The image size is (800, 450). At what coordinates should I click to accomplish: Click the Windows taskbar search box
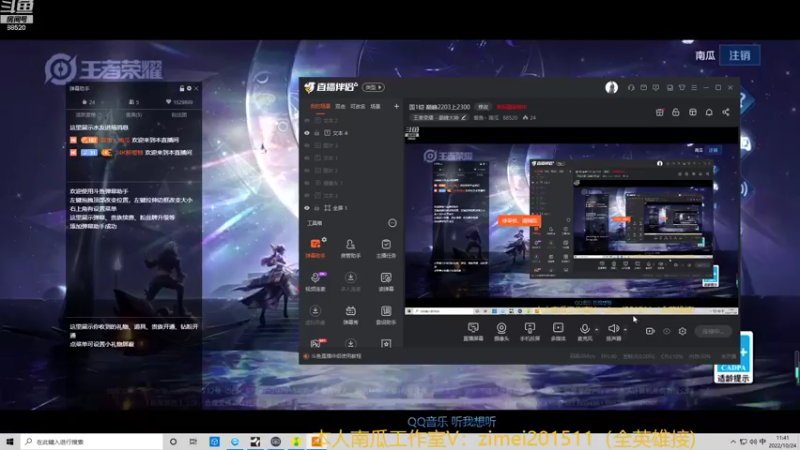[x=92, y=441]
